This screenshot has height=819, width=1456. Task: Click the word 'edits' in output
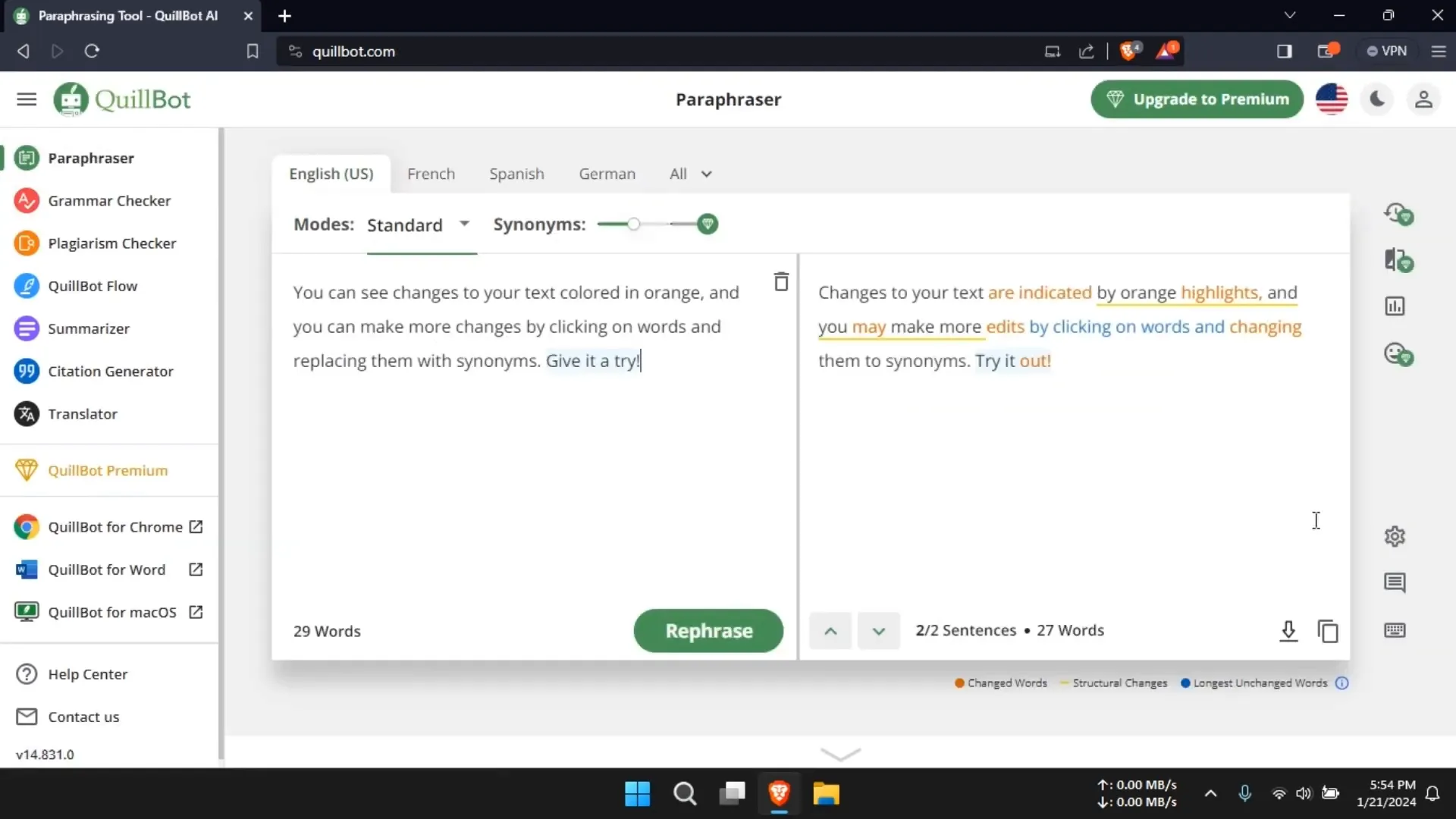pyautogui.click(x=1005, y=327)
